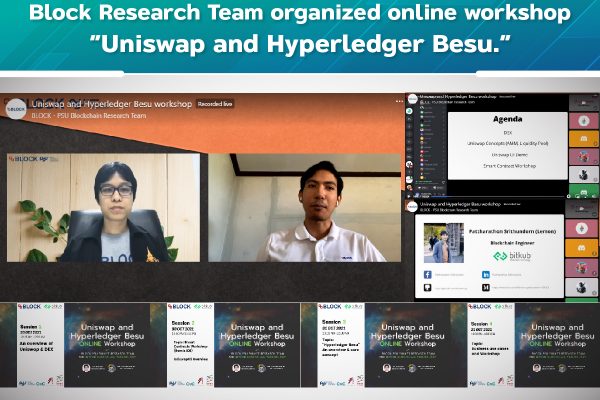Click the An overview of Uniswap & DEX text
The image size is (600, 400).
pos(36,346)
